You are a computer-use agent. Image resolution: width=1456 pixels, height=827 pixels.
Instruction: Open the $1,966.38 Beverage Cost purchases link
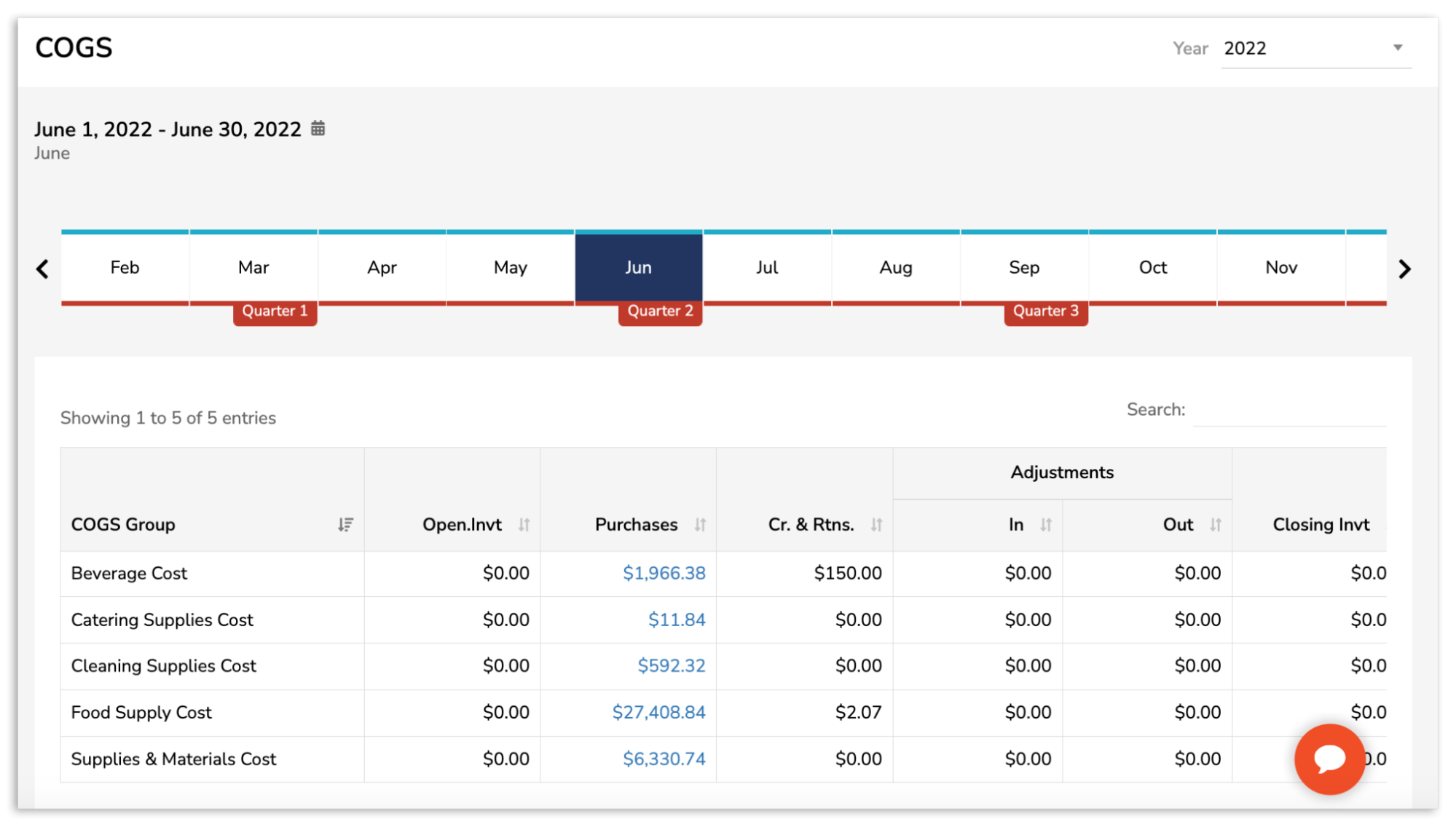click(x=664, y=573)
